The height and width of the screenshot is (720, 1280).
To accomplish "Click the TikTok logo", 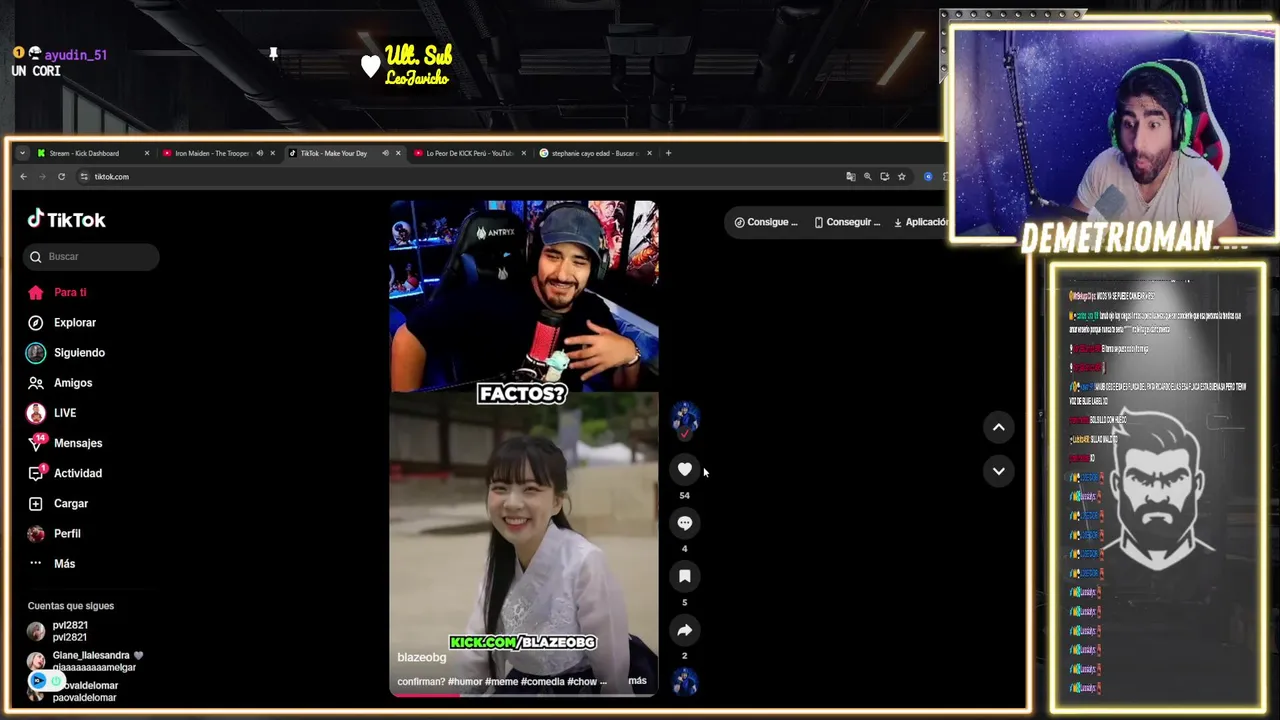I will [66, 219].
